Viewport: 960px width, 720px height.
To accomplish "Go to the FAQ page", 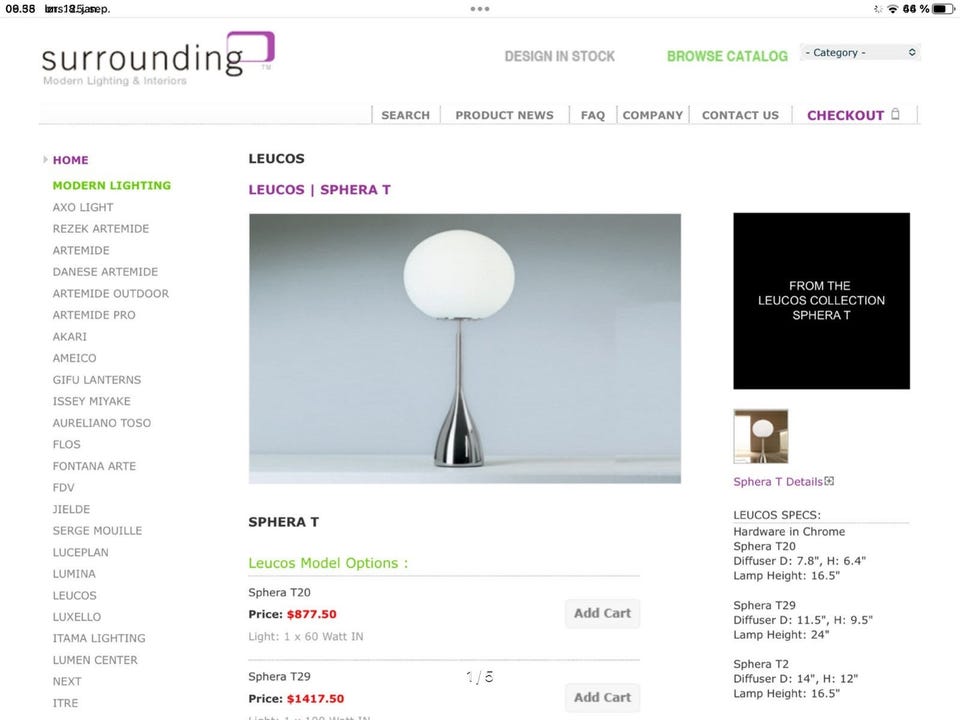I will 593,115.
